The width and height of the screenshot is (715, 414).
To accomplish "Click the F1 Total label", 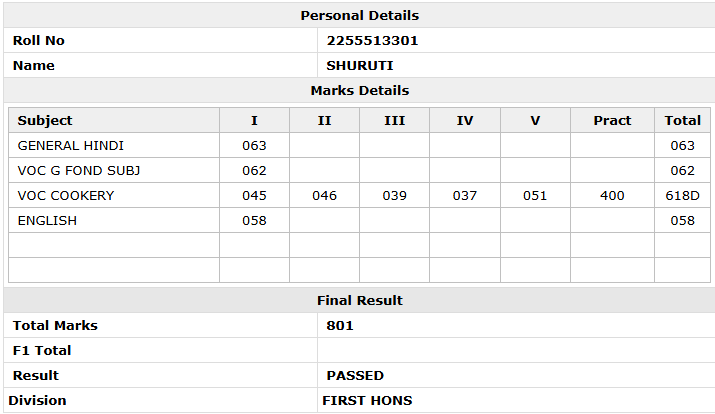I will click(42, 351).
